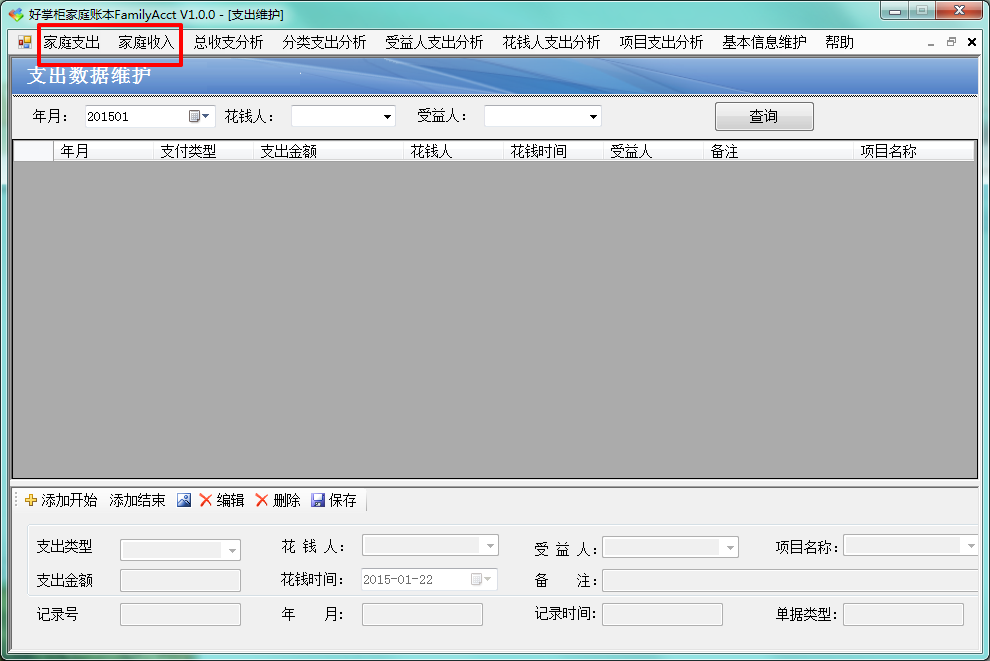
Task: Close the main FamilyAcct window
Action: pos(959,11)
